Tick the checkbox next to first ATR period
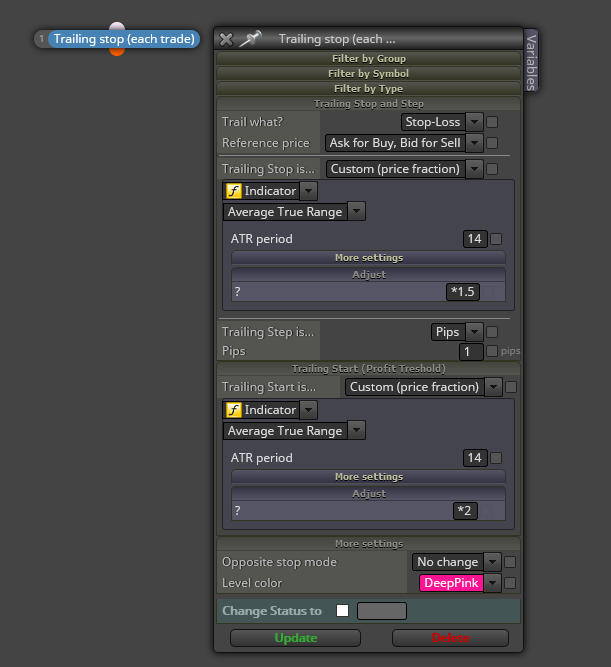This screenshot has width=611, height=667. coord(496,239)
